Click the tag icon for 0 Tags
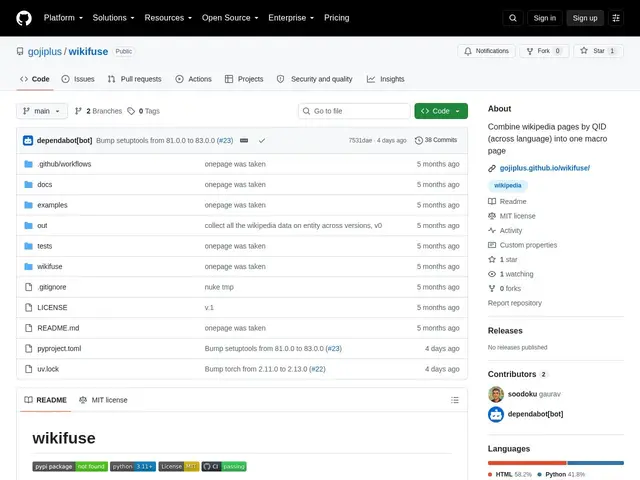 coord(131,111)
